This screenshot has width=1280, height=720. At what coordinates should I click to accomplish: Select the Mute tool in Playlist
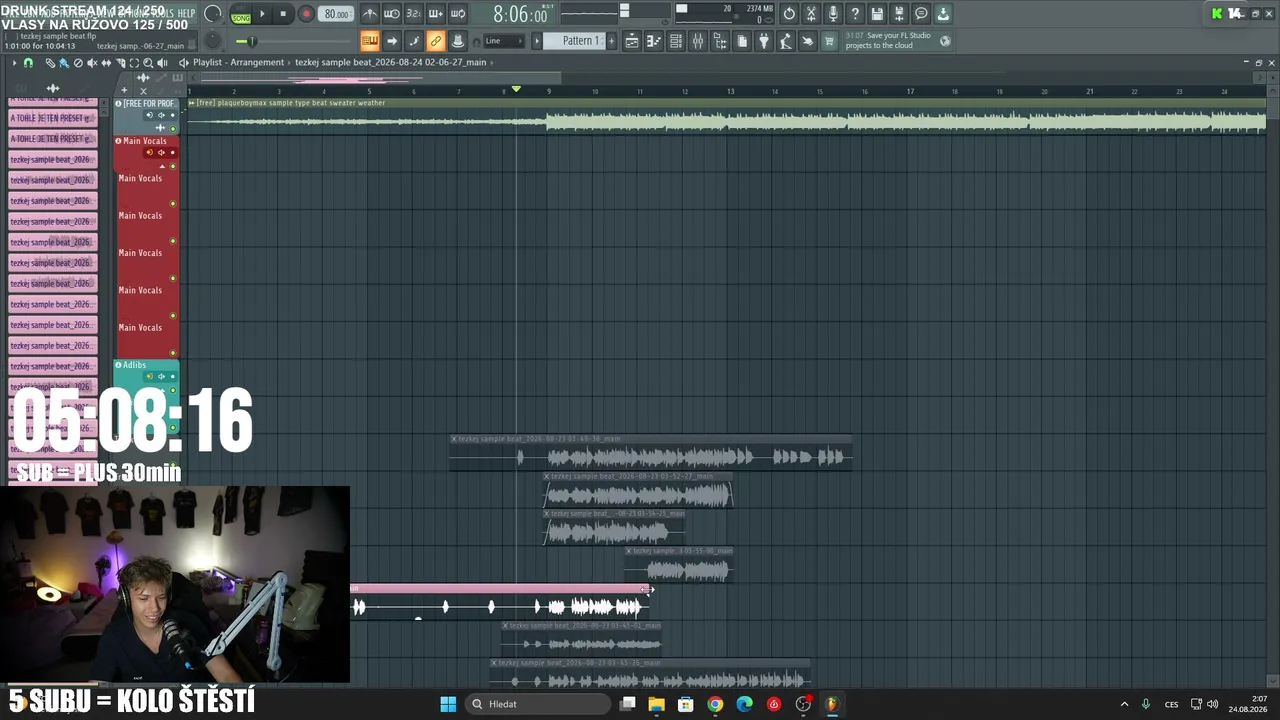click(92, 63)
